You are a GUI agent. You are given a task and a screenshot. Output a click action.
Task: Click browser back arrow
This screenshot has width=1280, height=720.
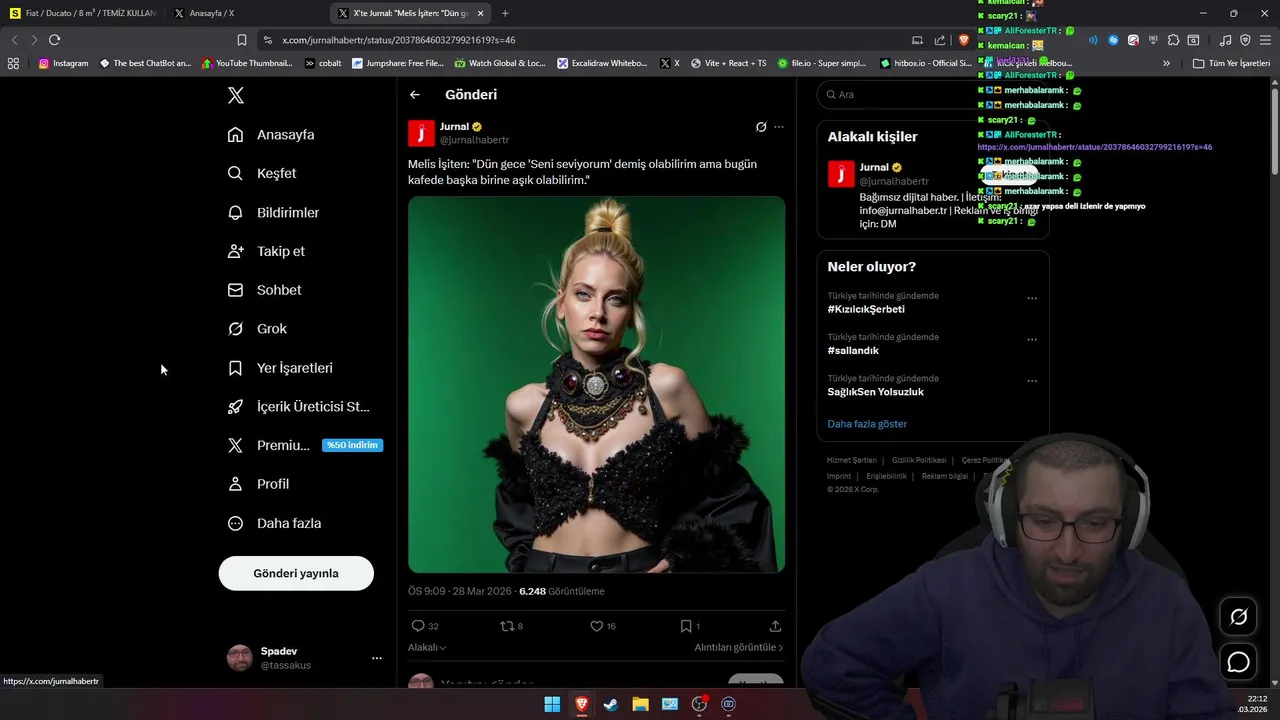tap(14, 40)
